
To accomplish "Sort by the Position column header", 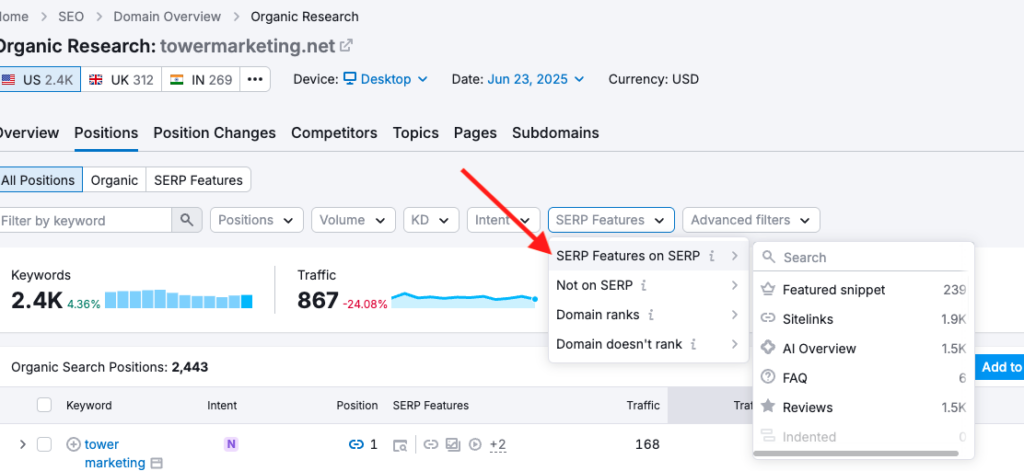I will pos(357,405).
